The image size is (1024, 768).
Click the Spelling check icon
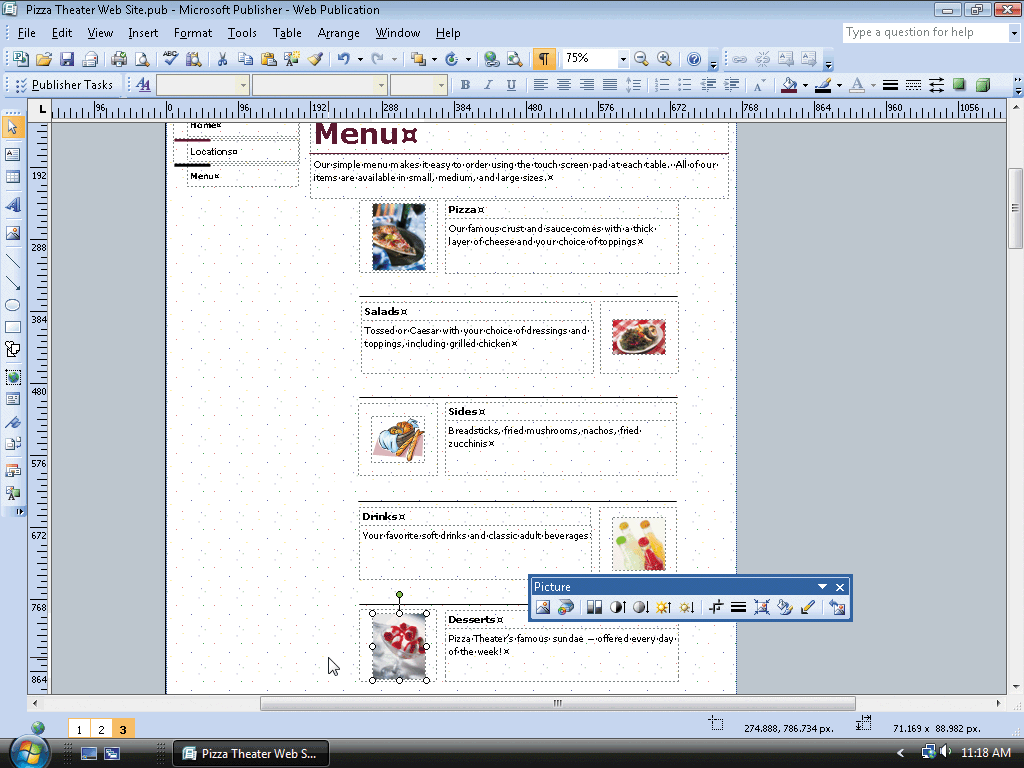coord(171,59)
